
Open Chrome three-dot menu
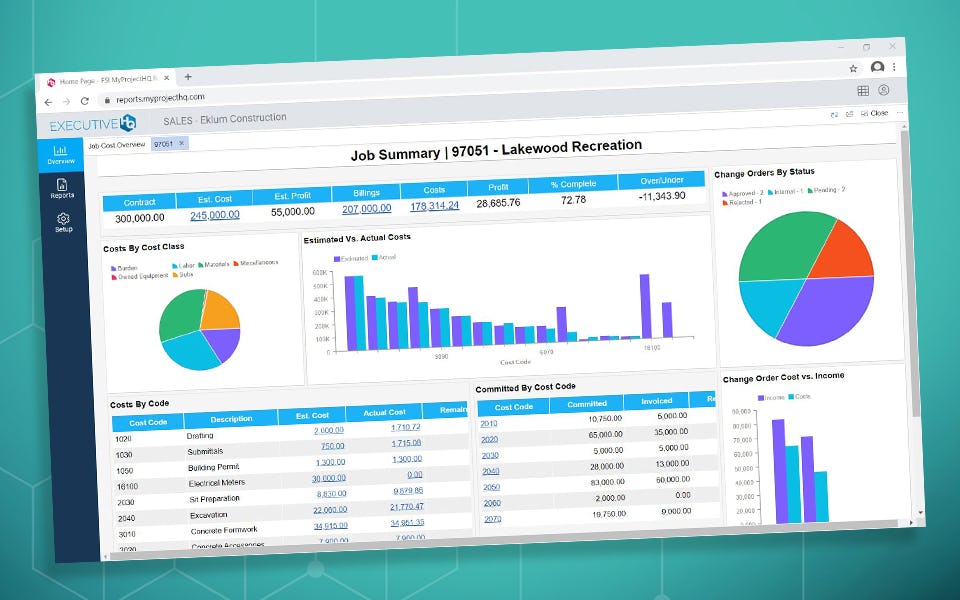[x=894, y=66]
